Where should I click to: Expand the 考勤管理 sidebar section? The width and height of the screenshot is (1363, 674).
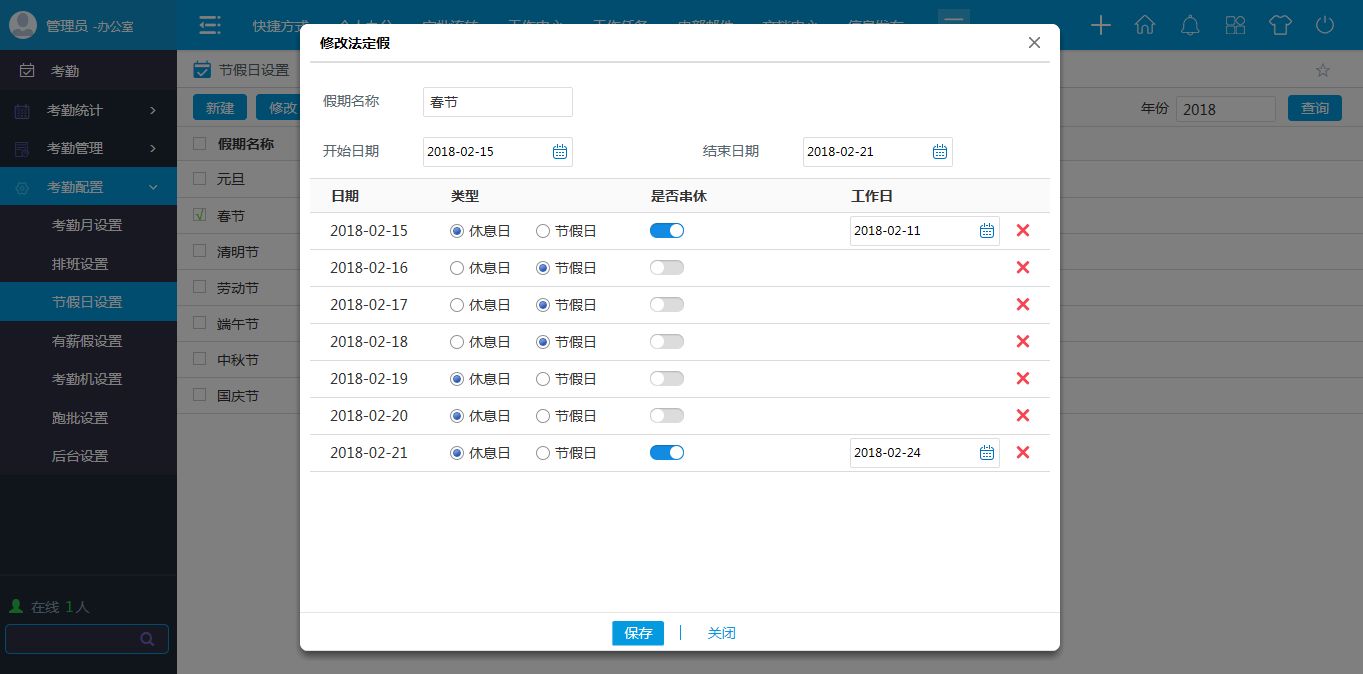click(x=88, y=148)
